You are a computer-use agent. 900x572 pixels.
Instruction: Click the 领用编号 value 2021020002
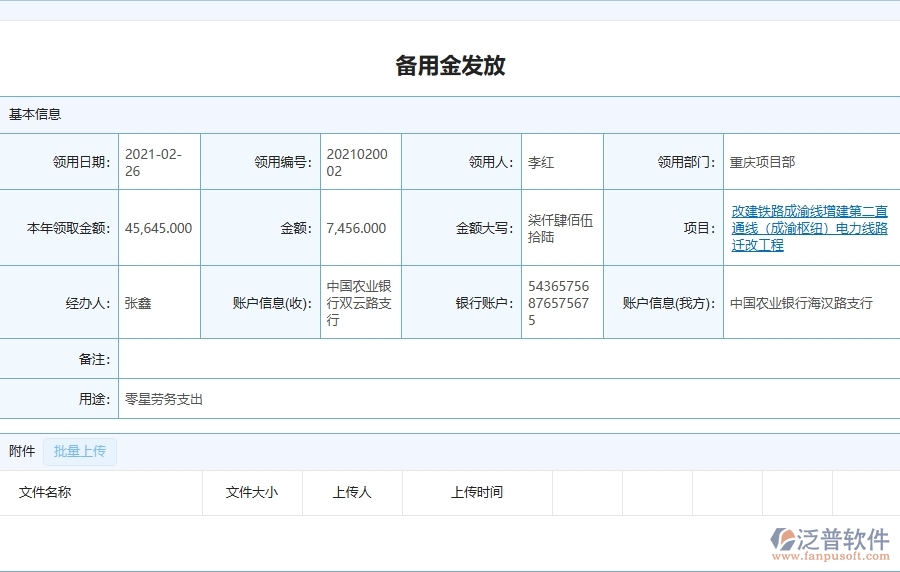359,162
